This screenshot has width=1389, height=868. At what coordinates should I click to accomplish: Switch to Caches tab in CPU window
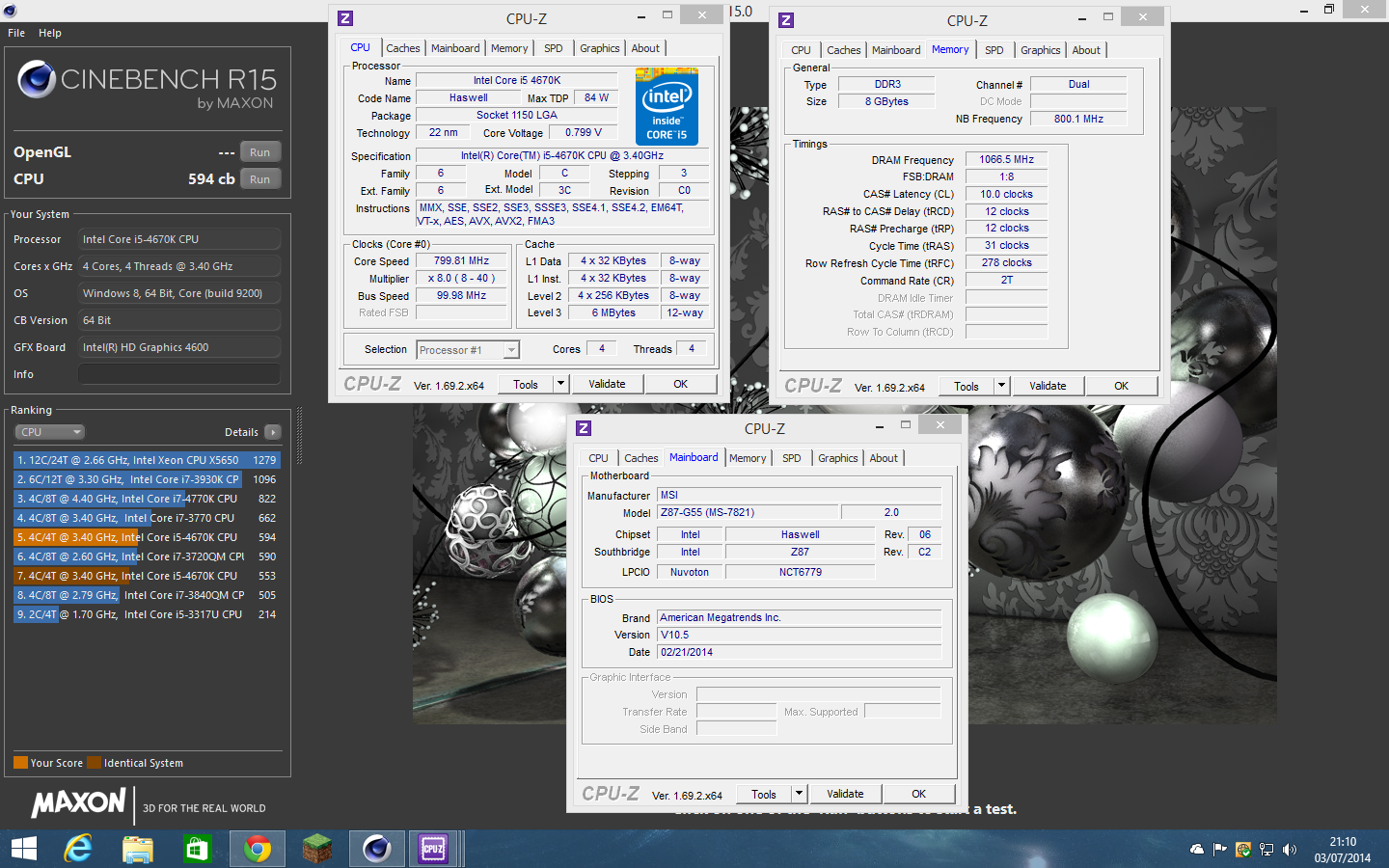(x=403, y=48)
